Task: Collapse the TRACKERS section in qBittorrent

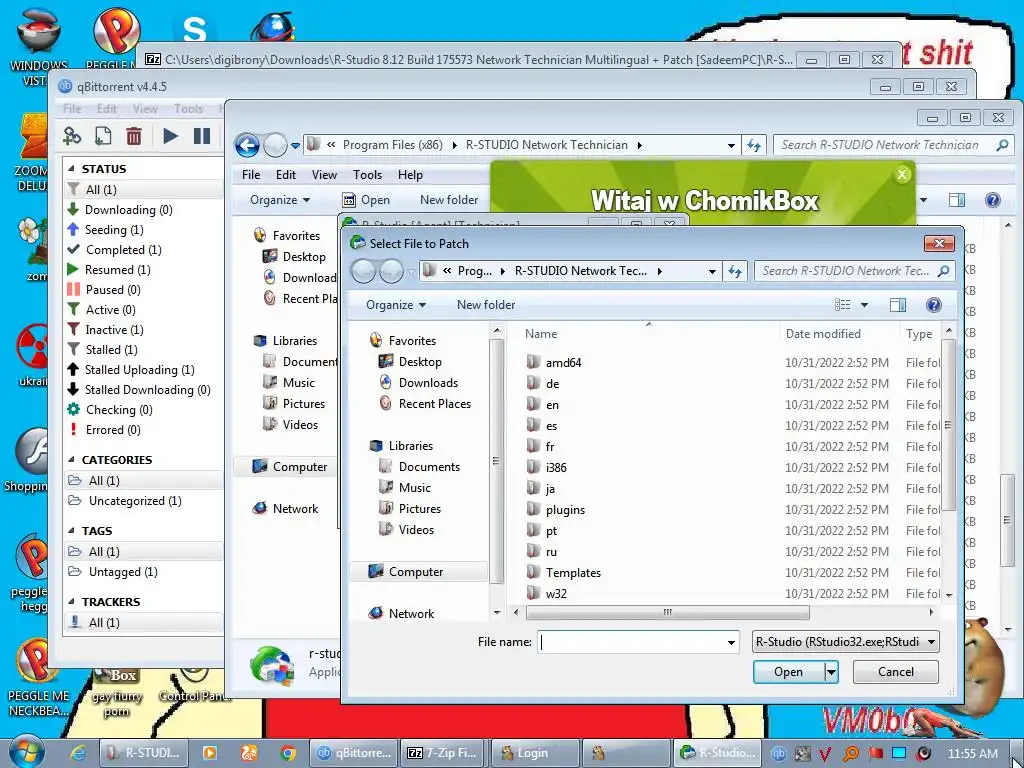Action: coord(71,602)
